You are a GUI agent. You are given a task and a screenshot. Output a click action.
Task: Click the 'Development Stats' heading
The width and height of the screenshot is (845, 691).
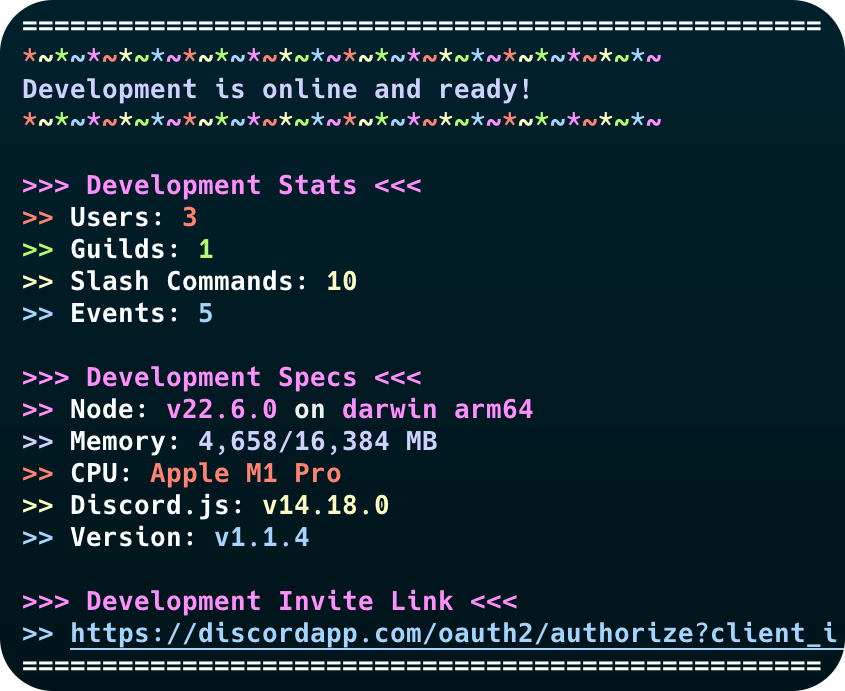pos(221,185)
